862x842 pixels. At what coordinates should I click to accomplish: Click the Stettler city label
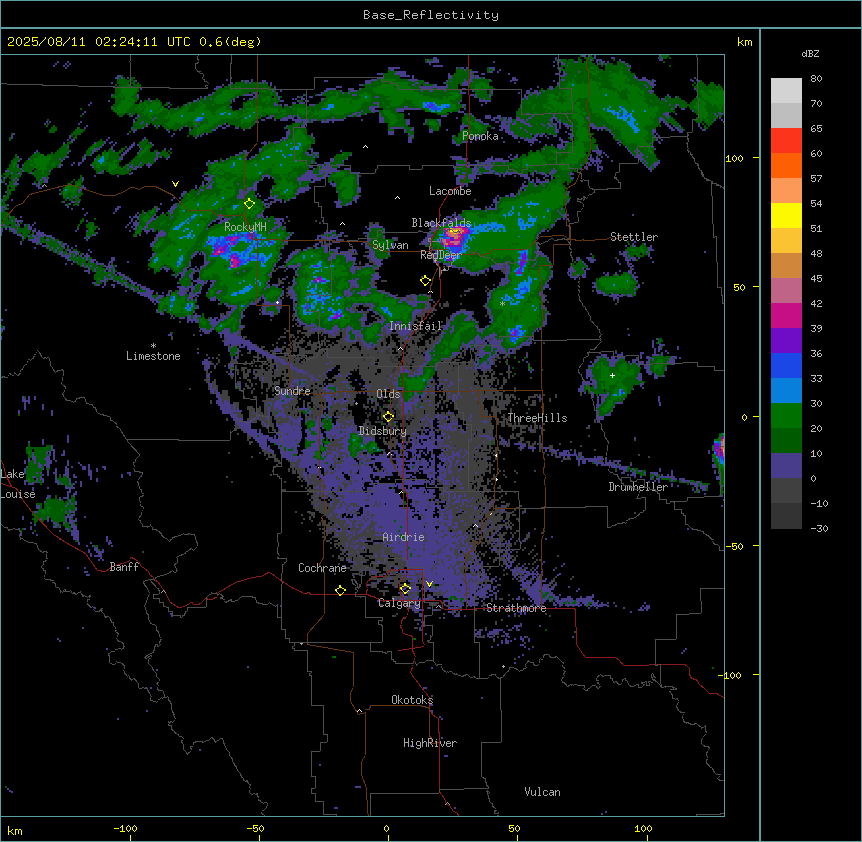(634, 237)
